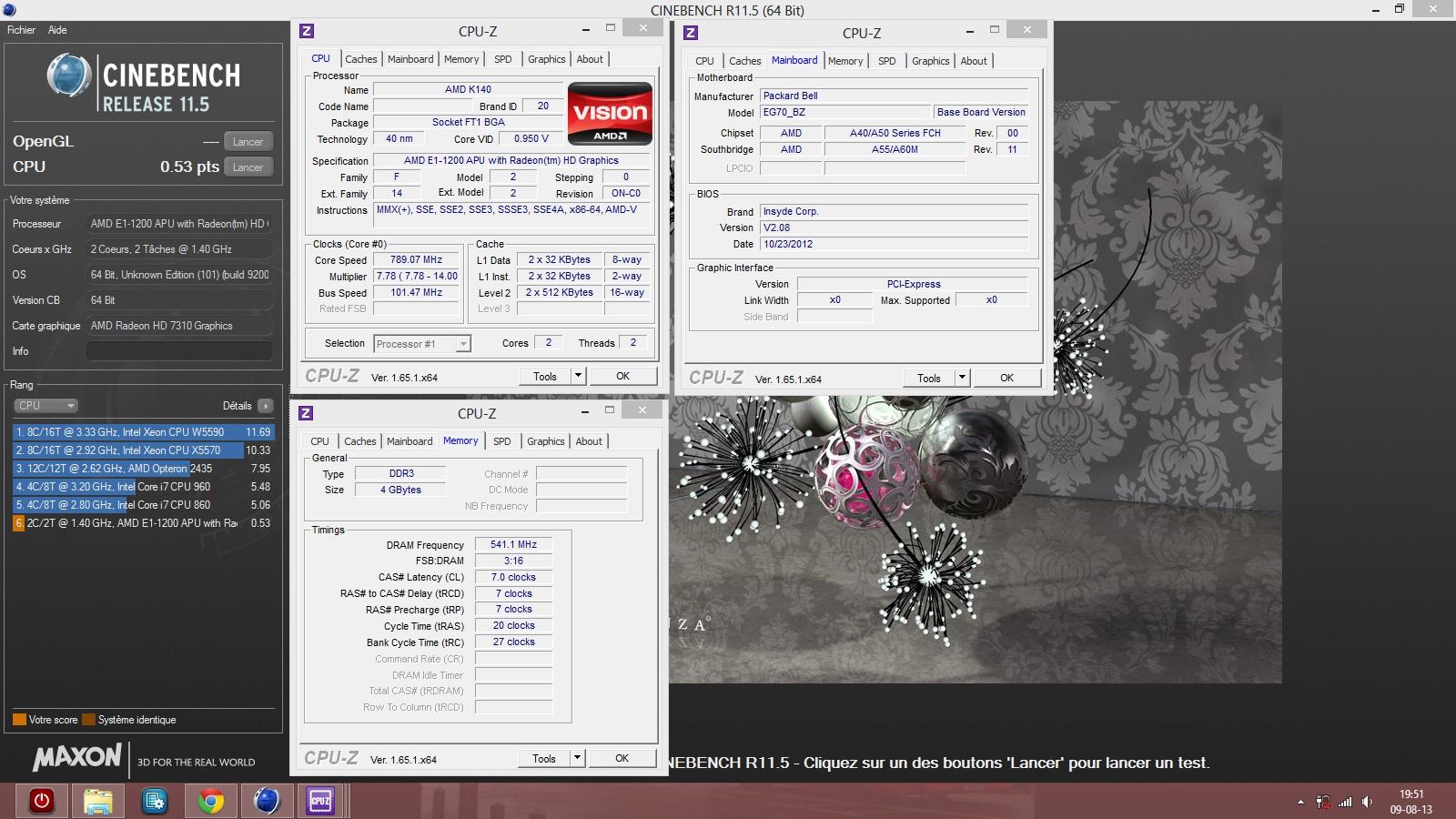Open Graphics tab in Memory window
This screenshot has height=819, width=1456.
546,441
